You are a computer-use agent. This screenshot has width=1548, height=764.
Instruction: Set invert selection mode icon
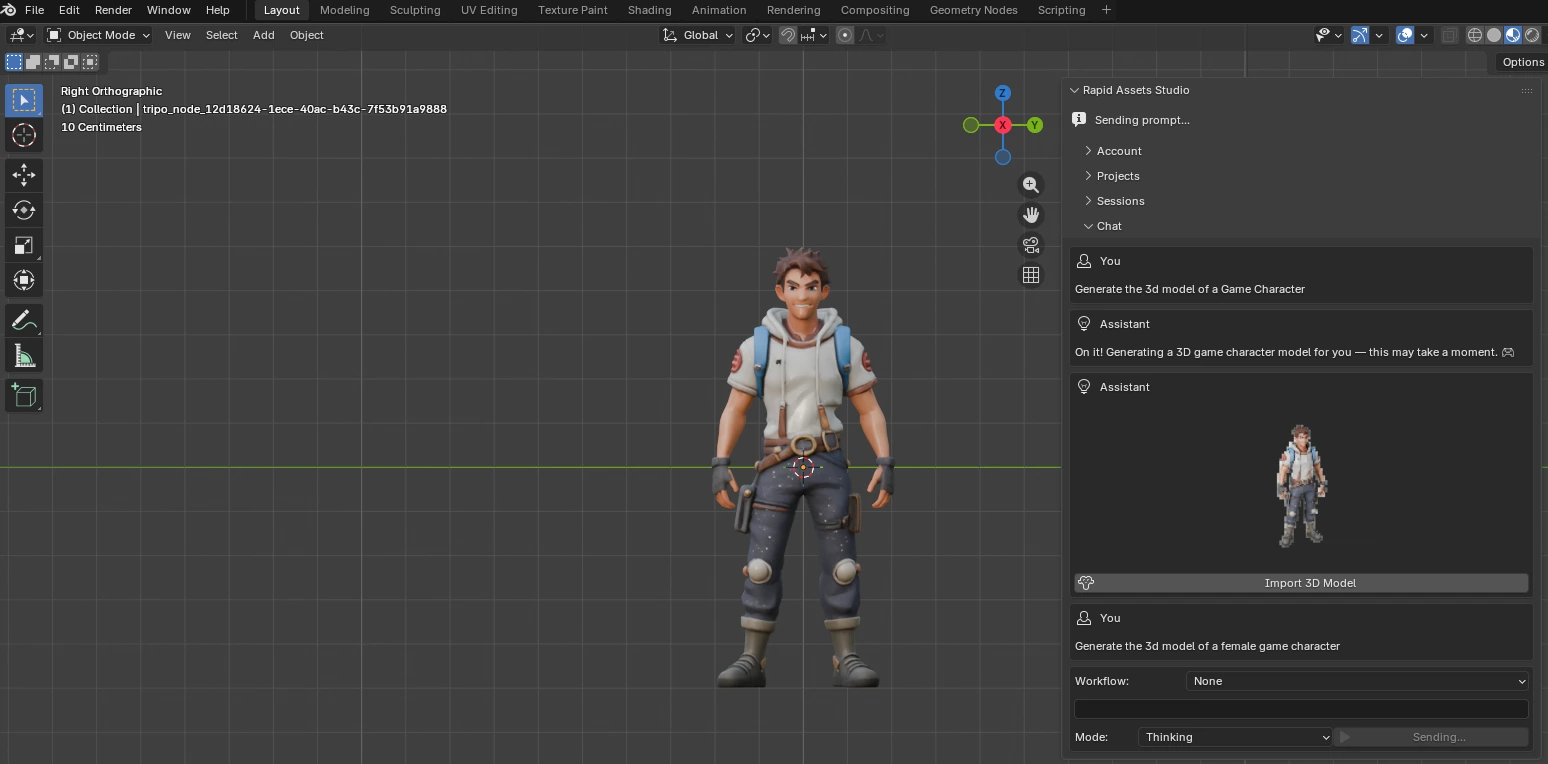71,62
